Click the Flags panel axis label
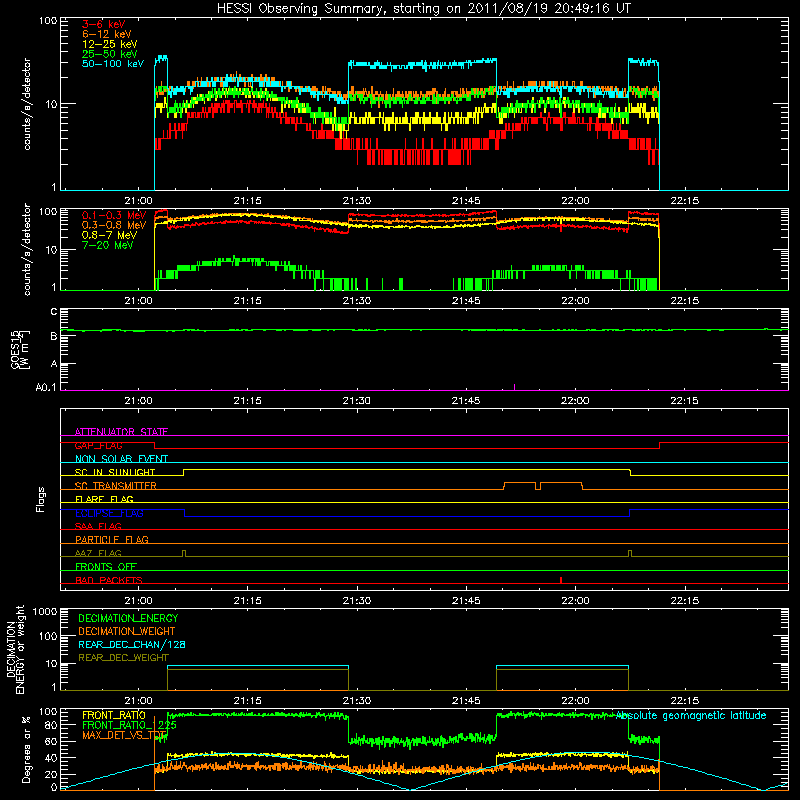The width and height of the screenshot is (800, 800). [x=40, y=499]
